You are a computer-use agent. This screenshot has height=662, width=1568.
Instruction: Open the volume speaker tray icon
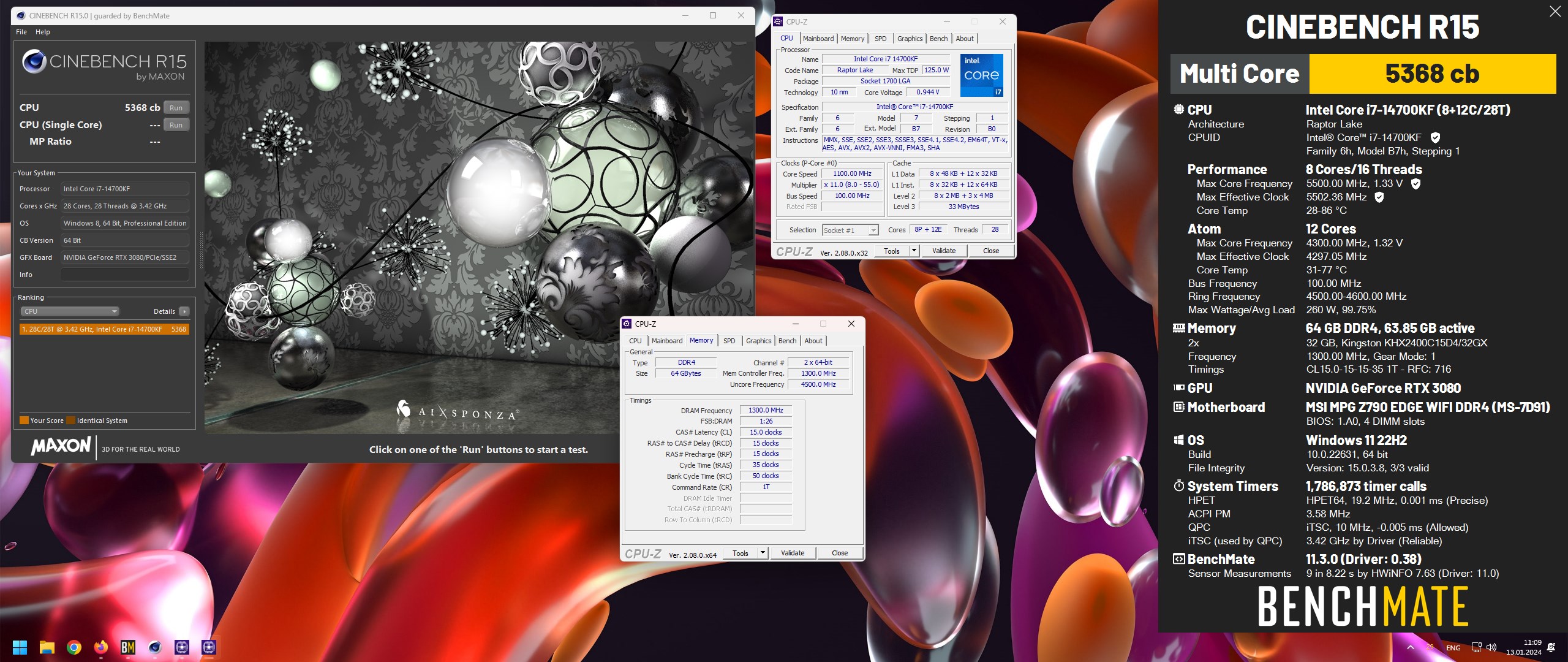[x=1491, y=647]
